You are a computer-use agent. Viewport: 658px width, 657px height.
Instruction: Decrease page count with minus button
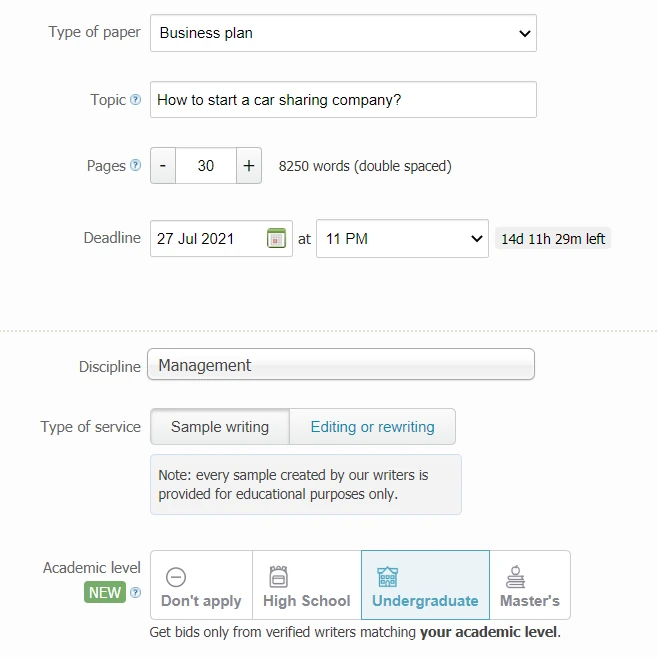click(x=163, y=166)
